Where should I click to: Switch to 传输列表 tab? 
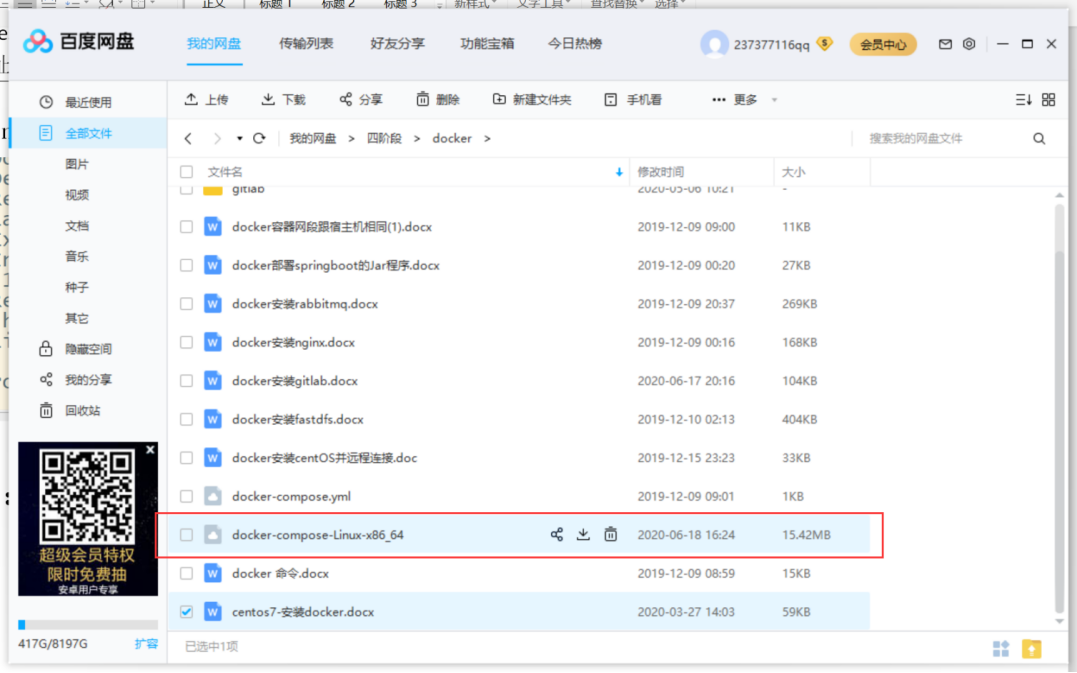coord(306,44)
